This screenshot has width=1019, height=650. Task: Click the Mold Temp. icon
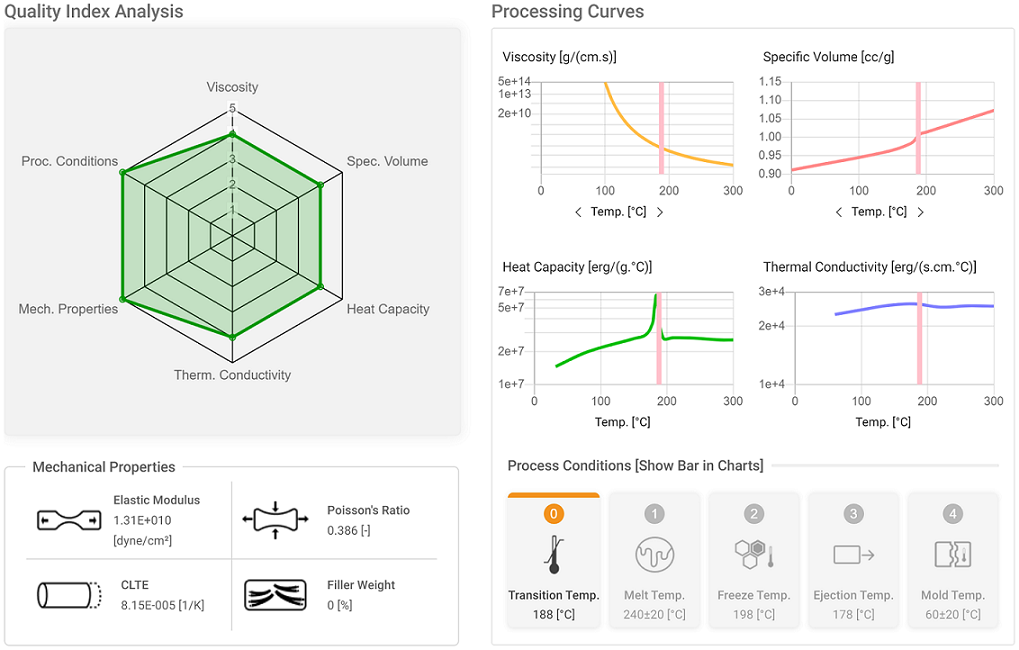click(953, 554)
